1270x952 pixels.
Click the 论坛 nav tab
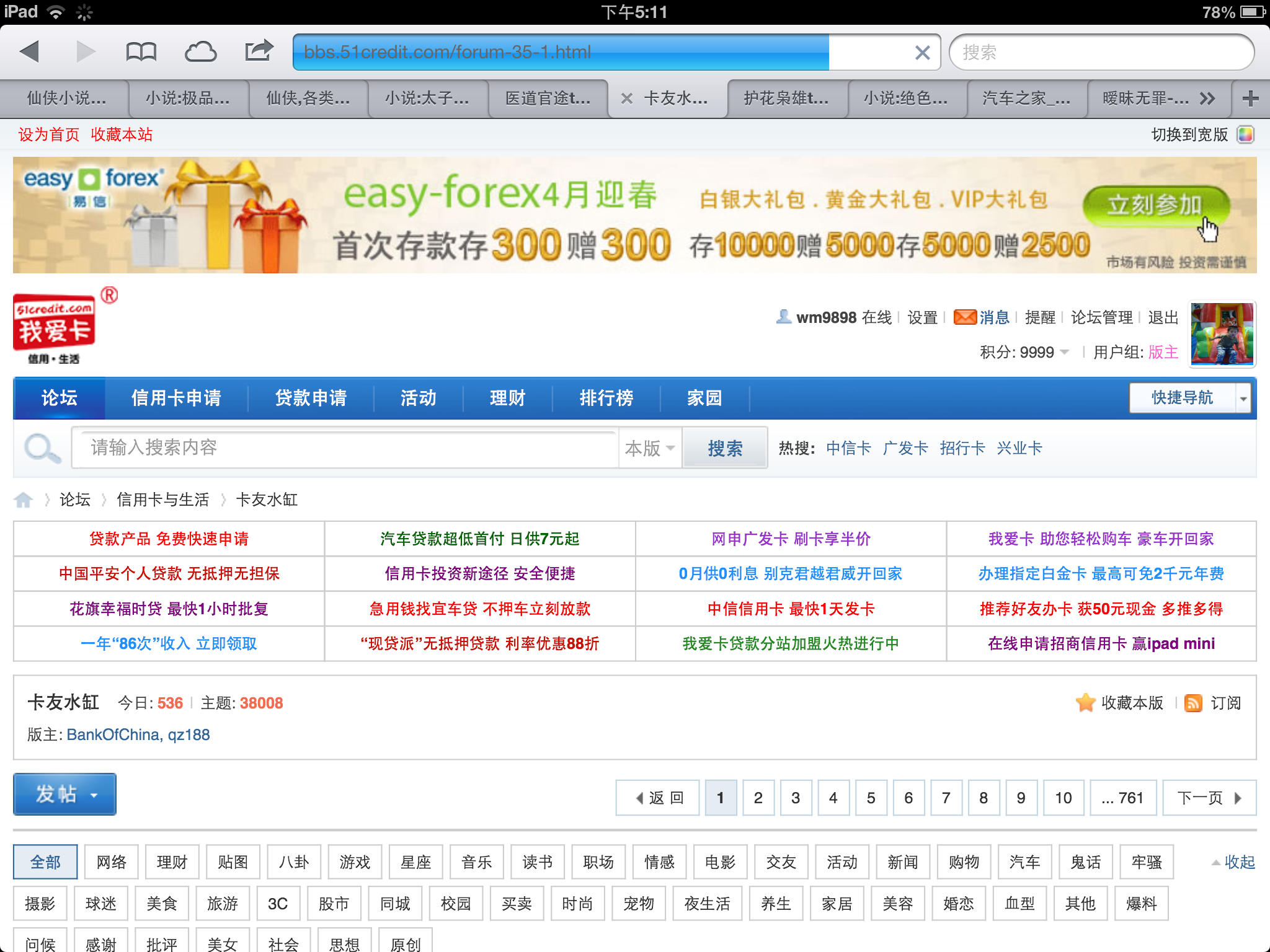tap(60, 398)
